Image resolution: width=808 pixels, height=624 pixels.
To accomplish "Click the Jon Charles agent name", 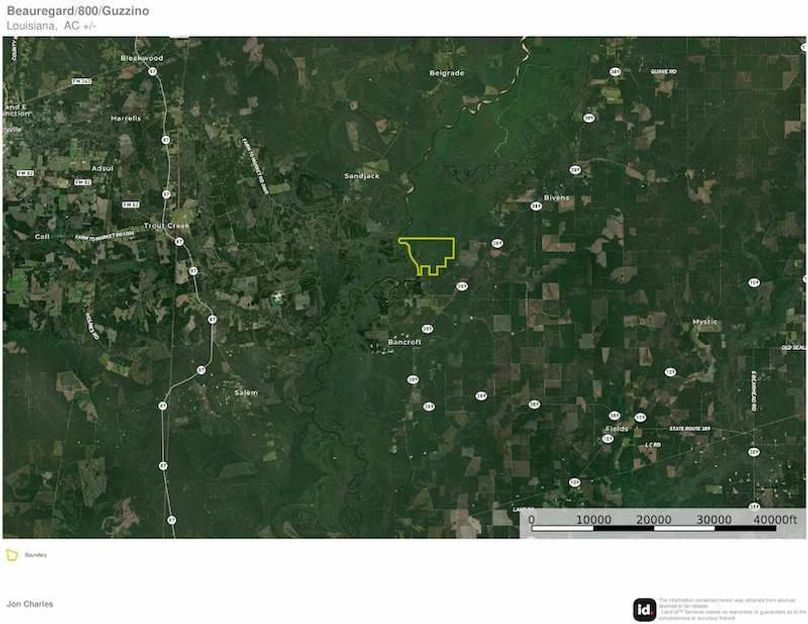I will click(x=30, y=604).
